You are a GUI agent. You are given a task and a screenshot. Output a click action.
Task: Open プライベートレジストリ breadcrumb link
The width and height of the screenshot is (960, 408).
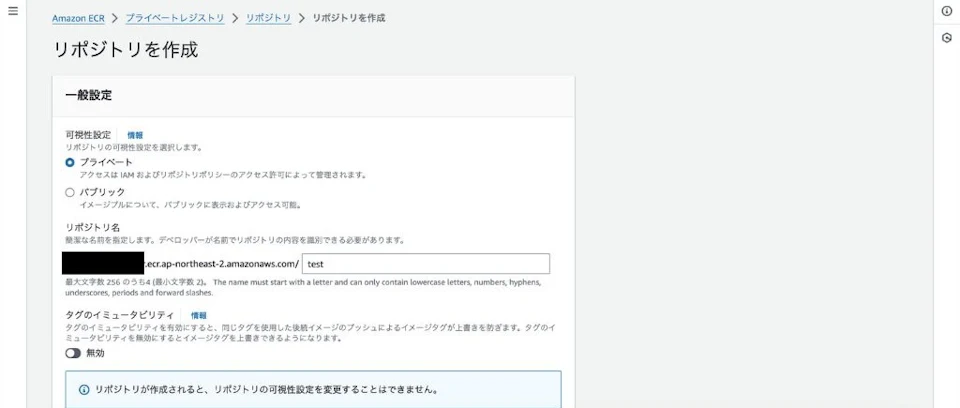point(175,18)
